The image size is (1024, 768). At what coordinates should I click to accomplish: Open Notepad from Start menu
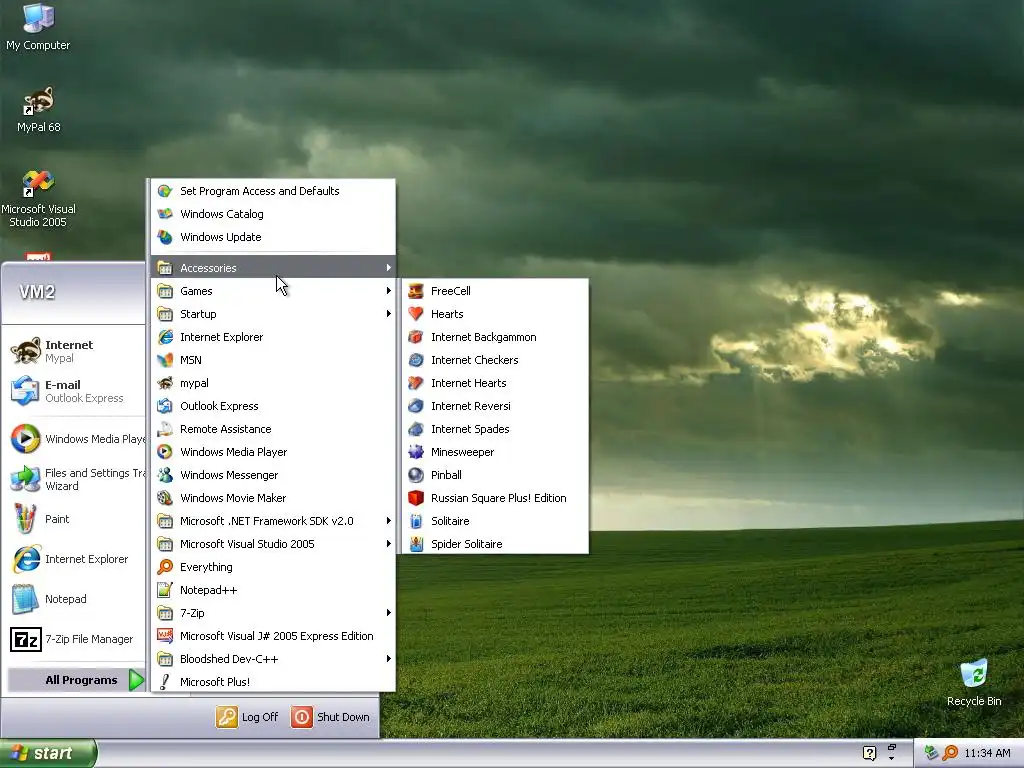(76, 599)
